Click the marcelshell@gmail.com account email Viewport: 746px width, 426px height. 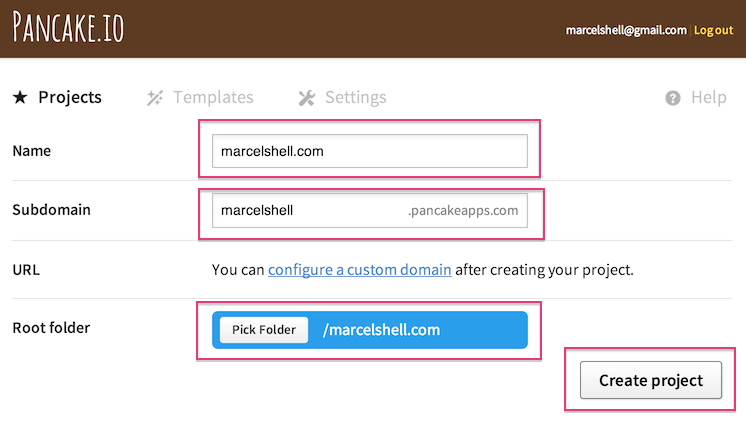626,30
